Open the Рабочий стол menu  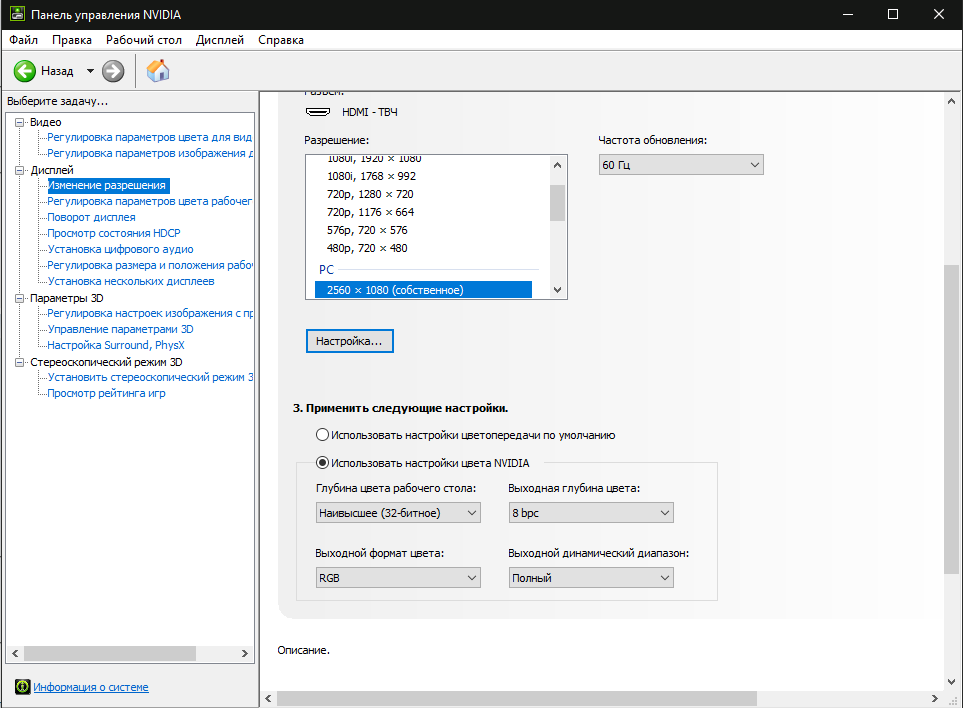[144, 40]
